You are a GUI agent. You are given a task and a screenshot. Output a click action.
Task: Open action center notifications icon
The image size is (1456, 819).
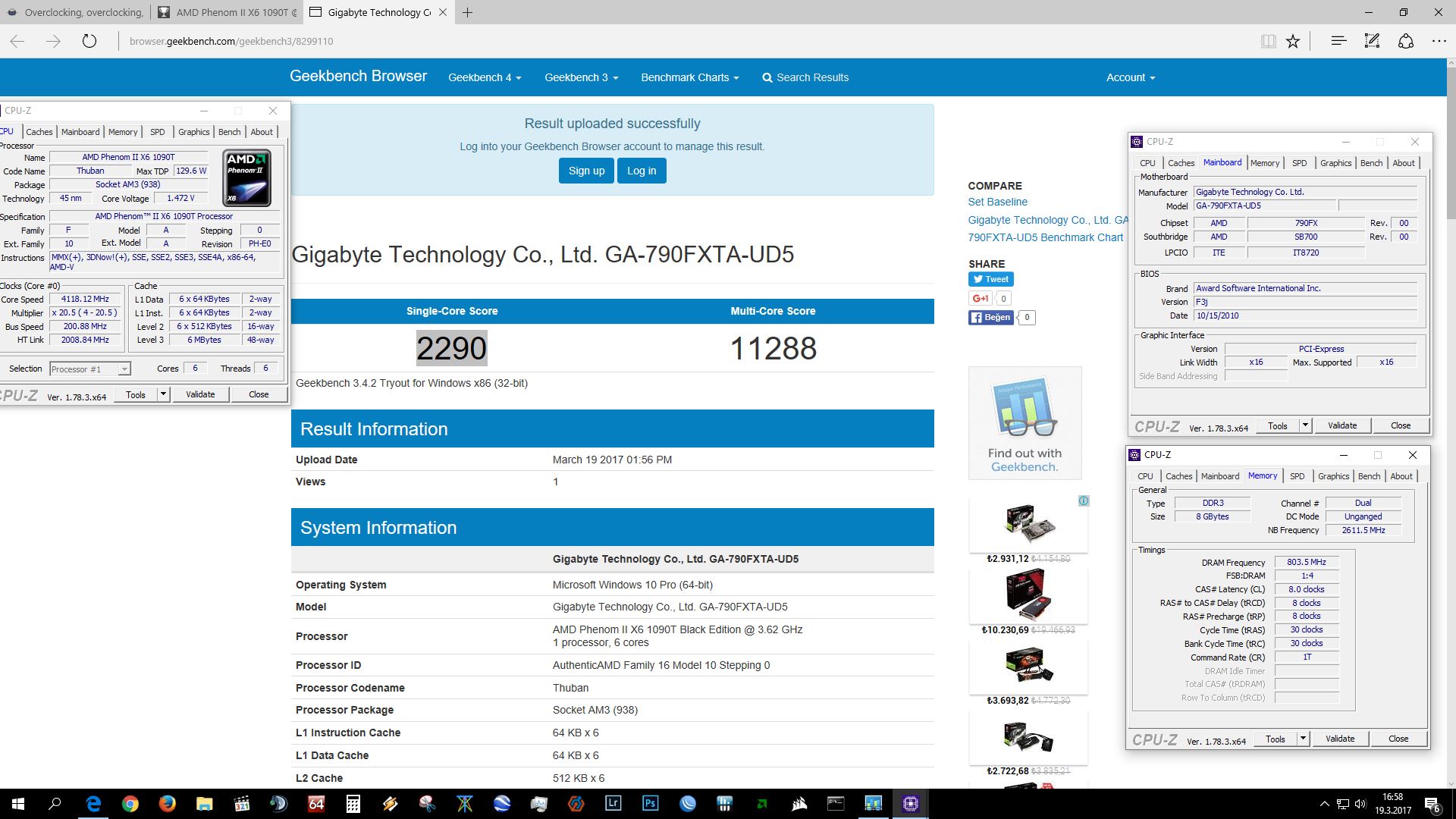pos(1432,804)
